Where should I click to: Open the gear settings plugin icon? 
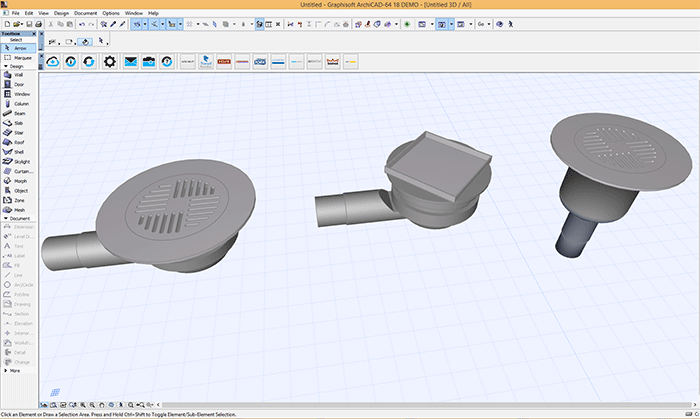[x=109, y=62]
